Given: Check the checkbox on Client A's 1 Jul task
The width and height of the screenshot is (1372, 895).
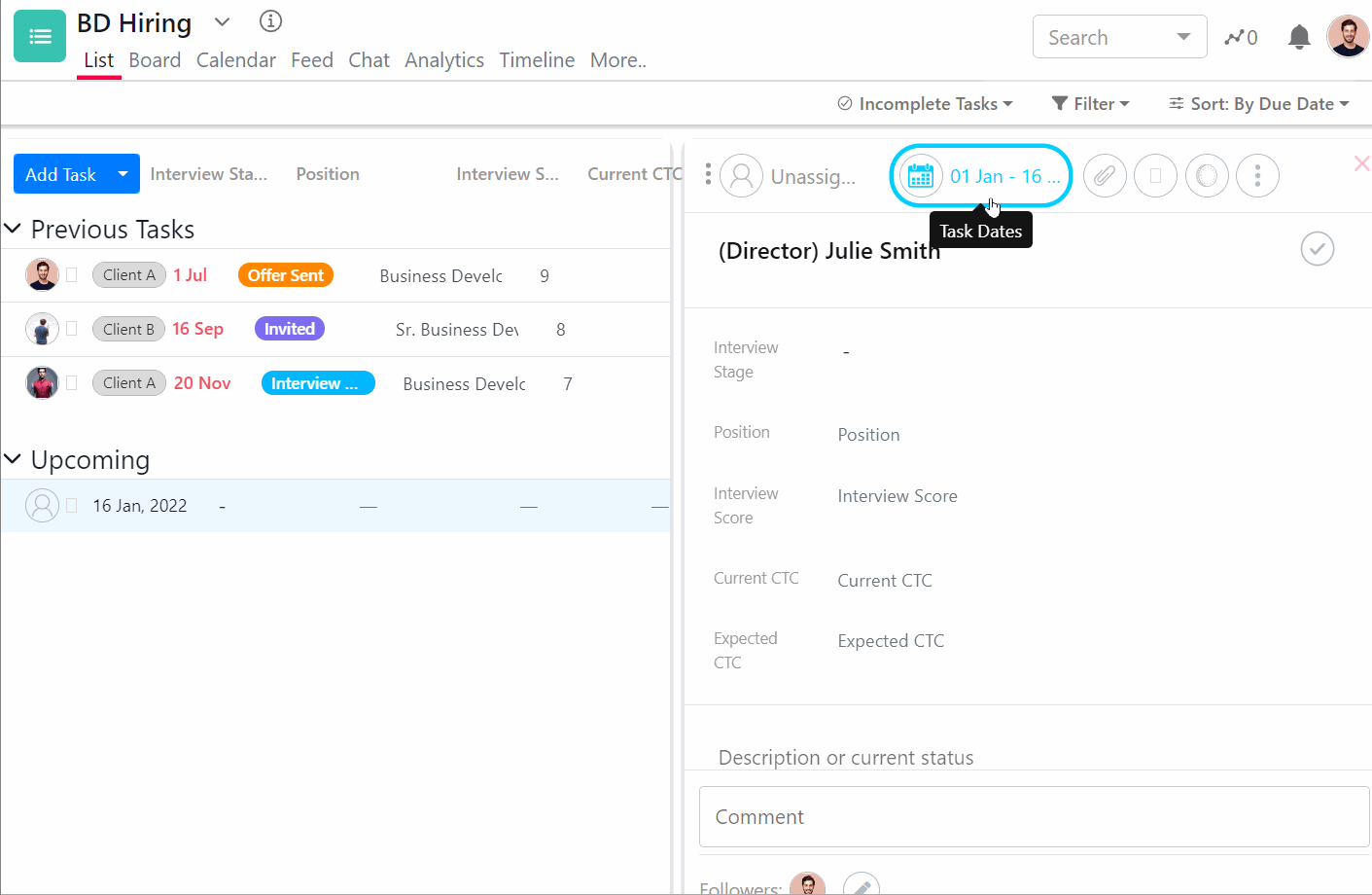Looking at the screenshot, I should (x=72, y=274).
